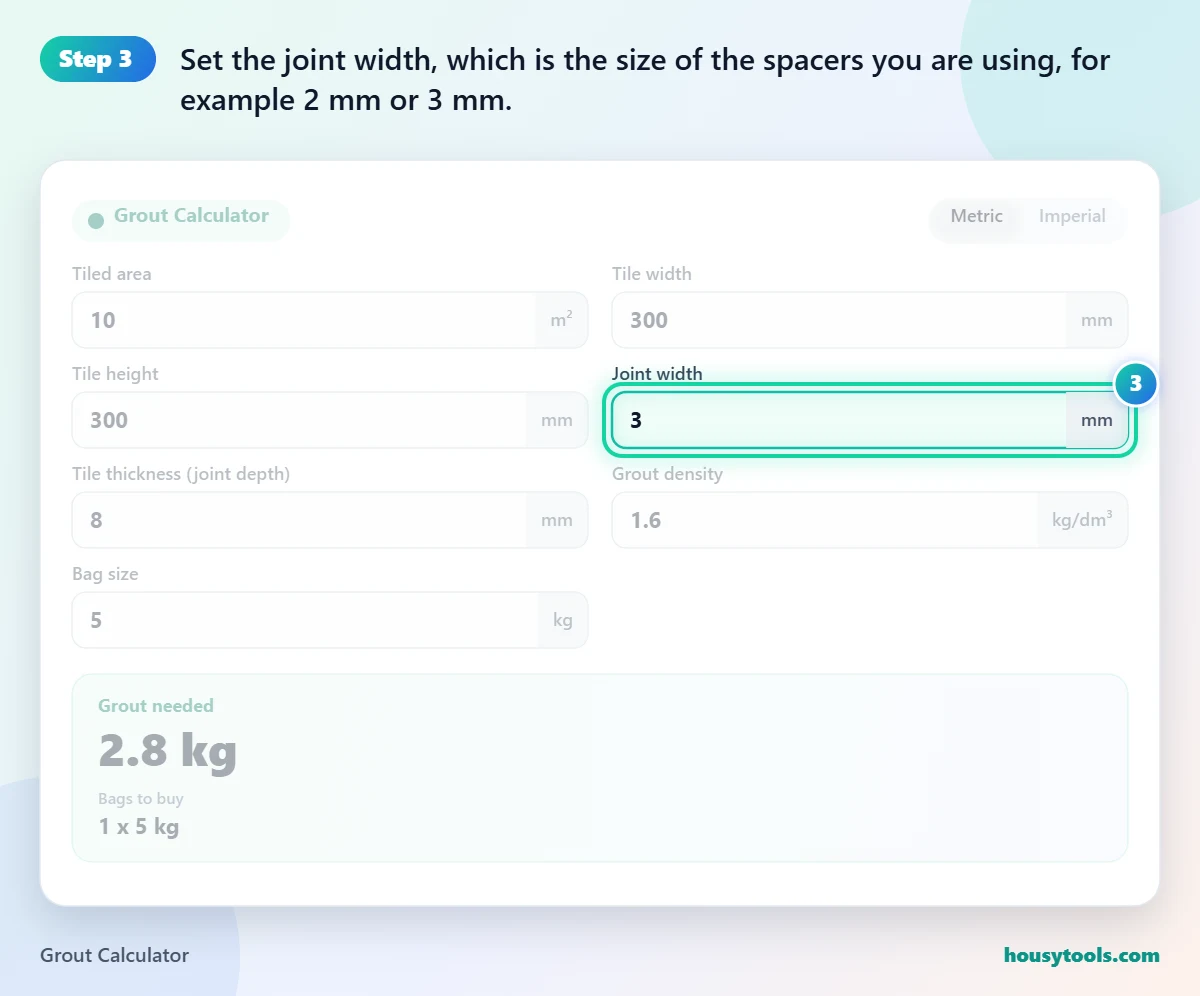The width and height of the screenshot is (1200, 996).
Task: Click the mm unit beside Joint width
Action: click(1097, 420)
